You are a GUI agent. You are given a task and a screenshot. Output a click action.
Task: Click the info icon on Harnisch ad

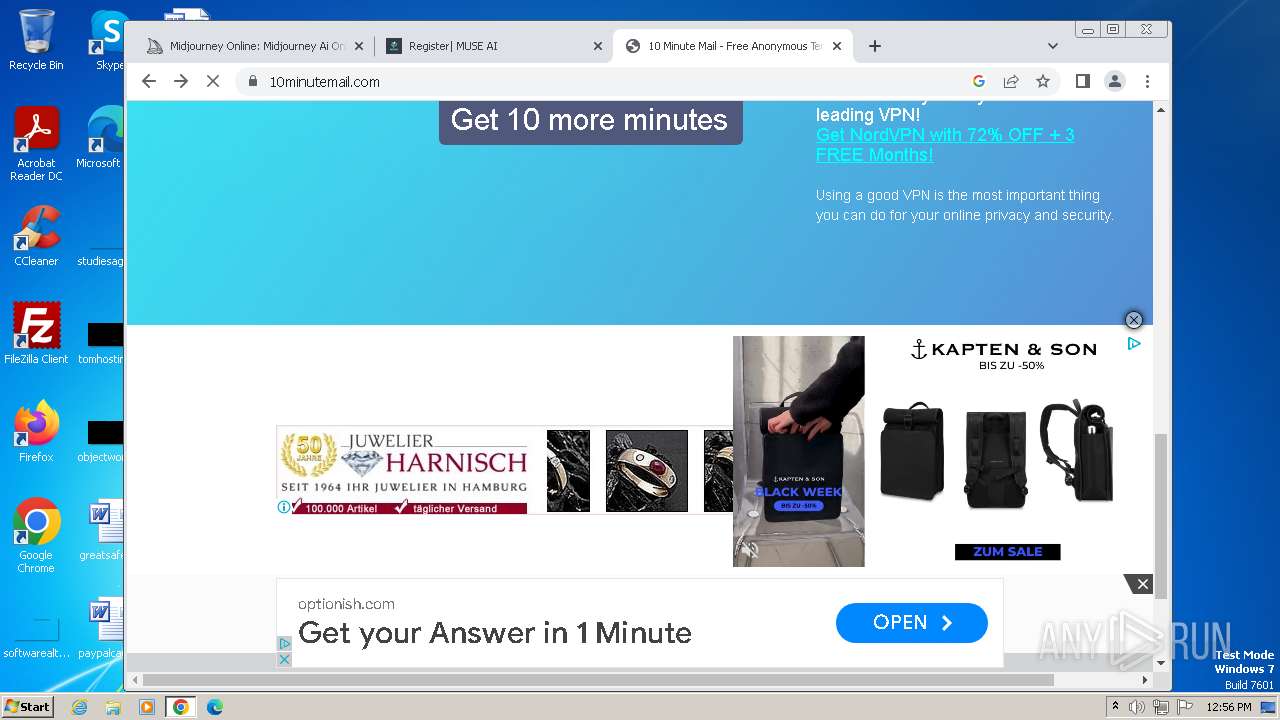284,507
